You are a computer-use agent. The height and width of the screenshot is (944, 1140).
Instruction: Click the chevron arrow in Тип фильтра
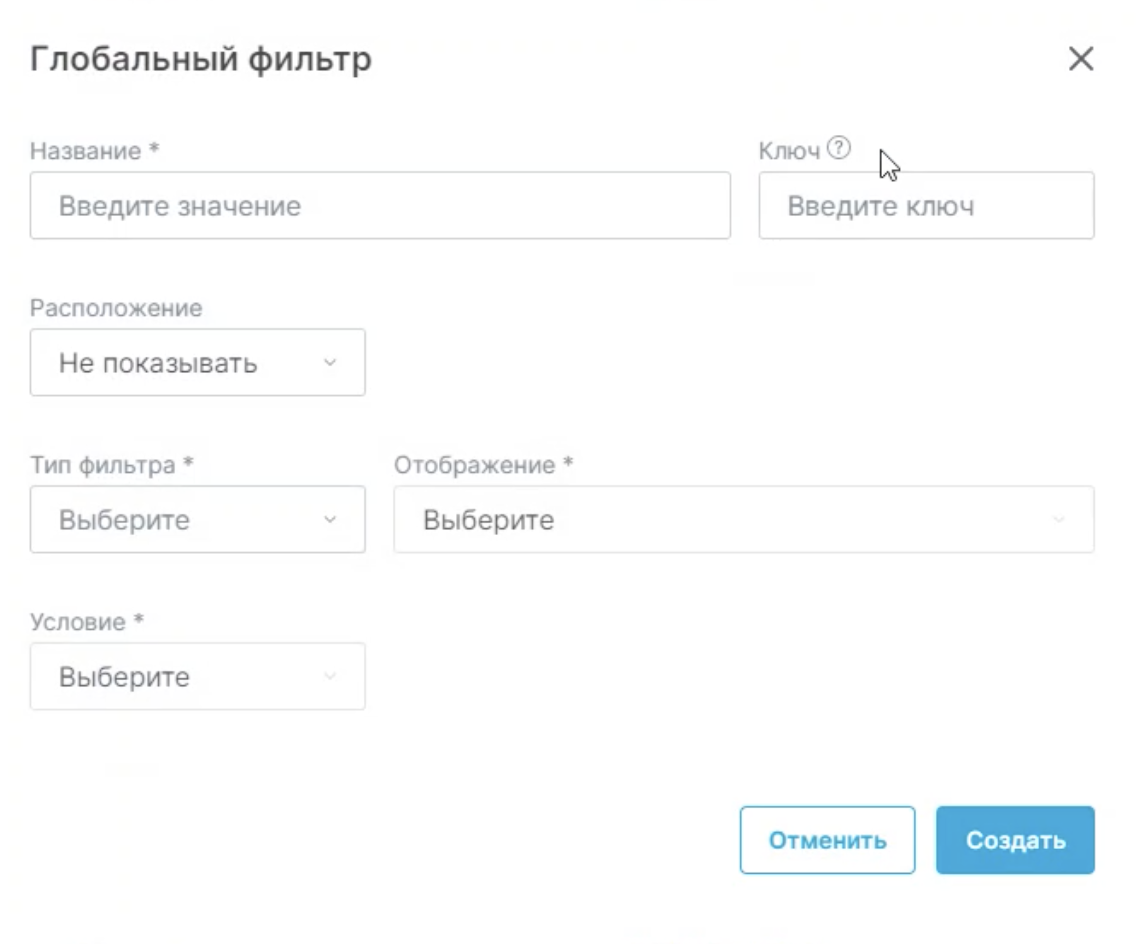coord(330,520)
